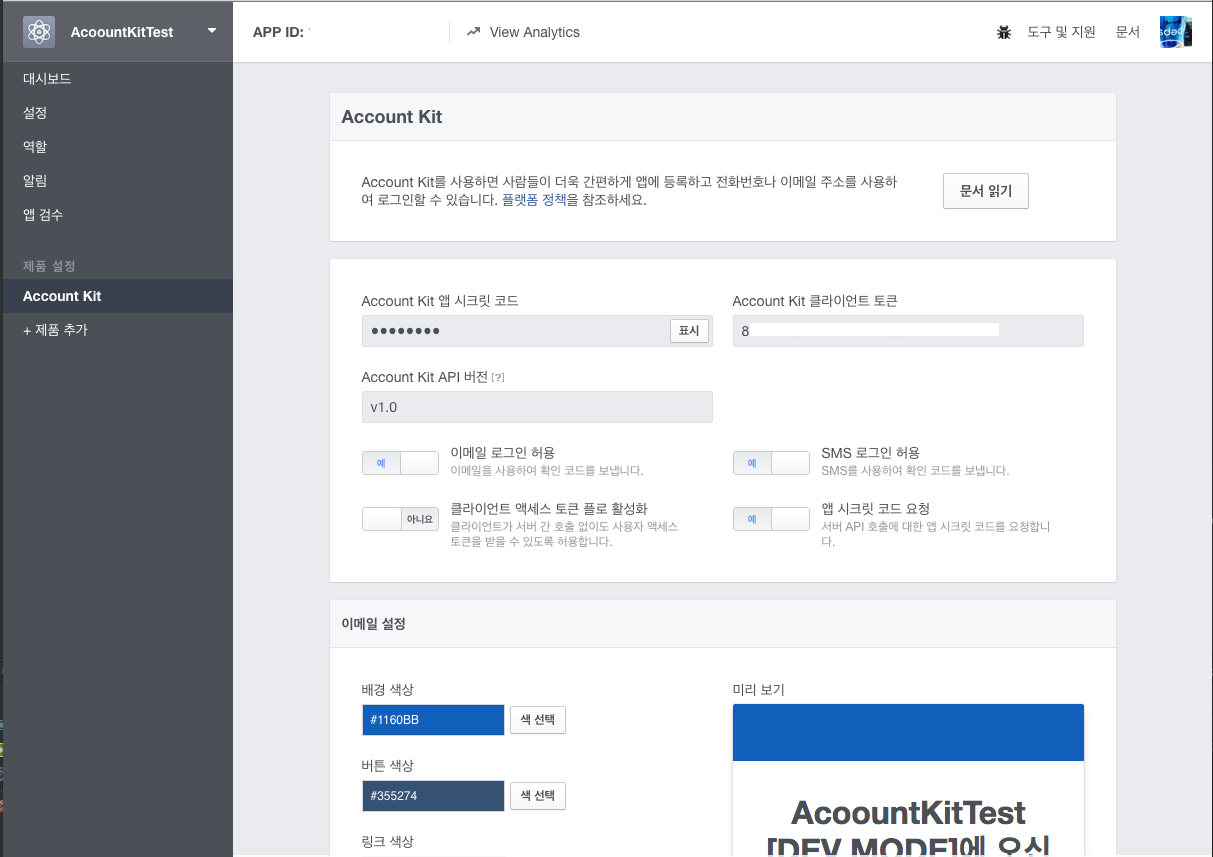
Task: Click the API 버전 [?] help icon
Action: coord(498,378)
